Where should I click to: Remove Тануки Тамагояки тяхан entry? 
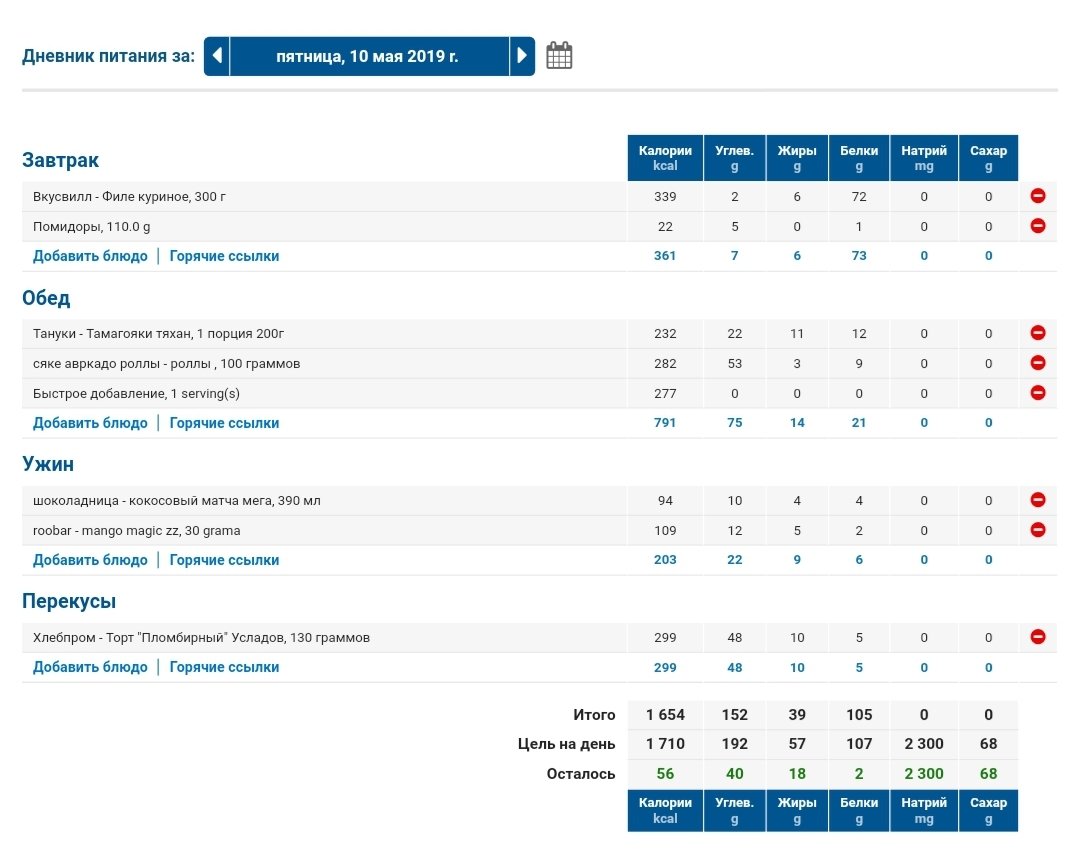coord(1037,333)
